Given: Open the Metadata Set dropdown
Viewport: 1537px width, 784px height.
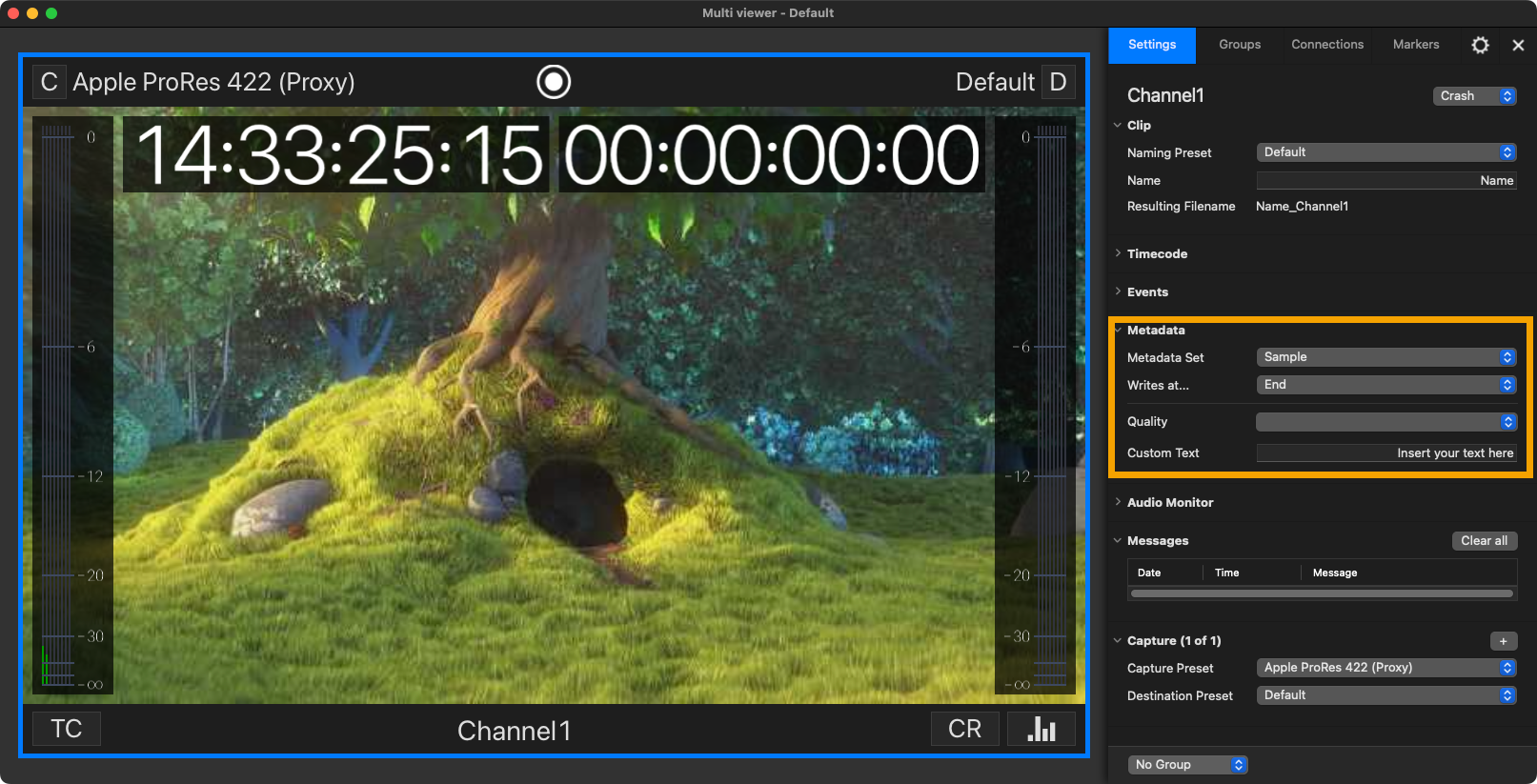Looking at the screenshot, I should coord(1385,357).
